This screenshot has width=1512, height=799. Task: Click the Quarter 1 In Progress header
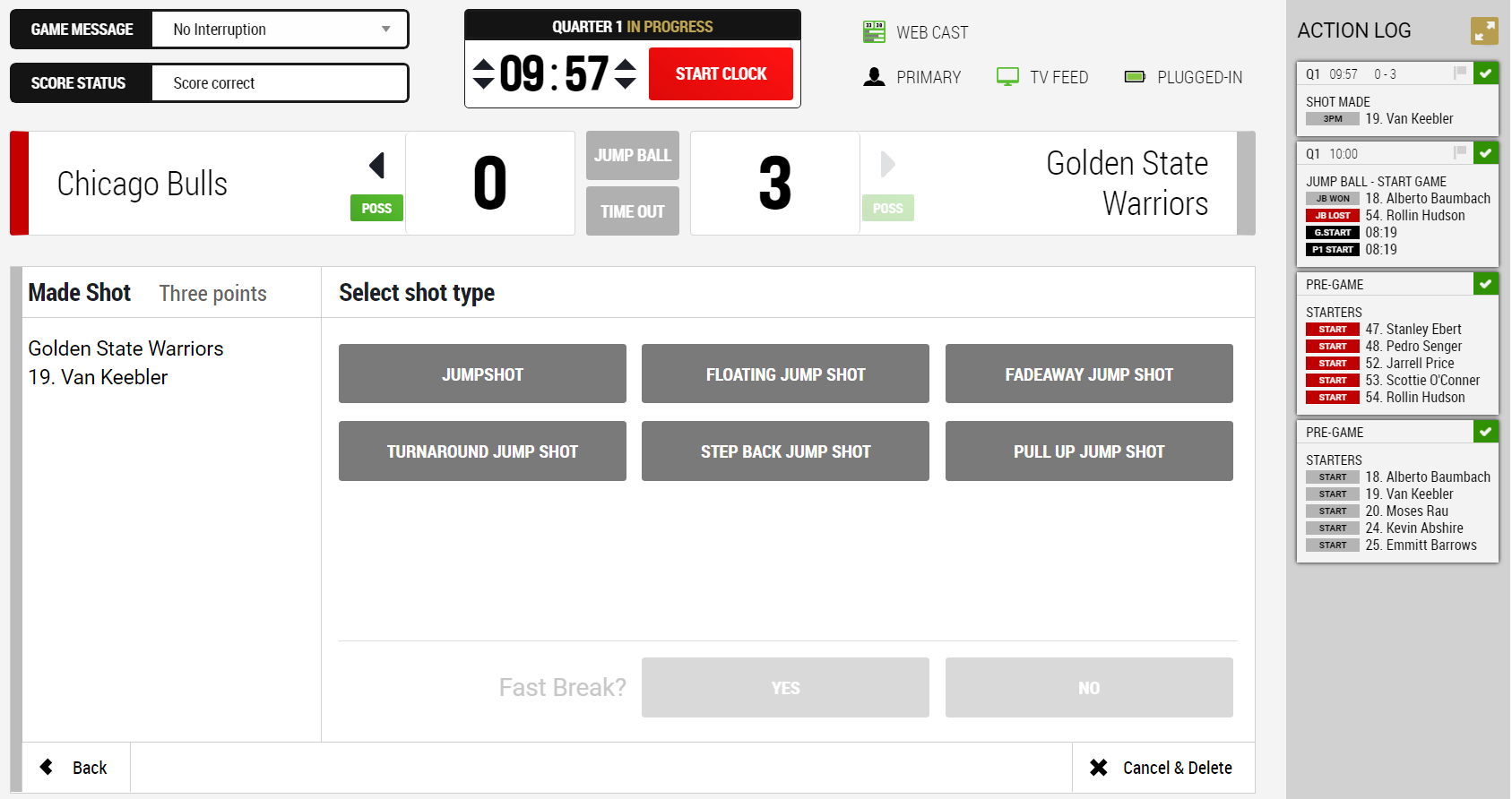click(633, 26)
